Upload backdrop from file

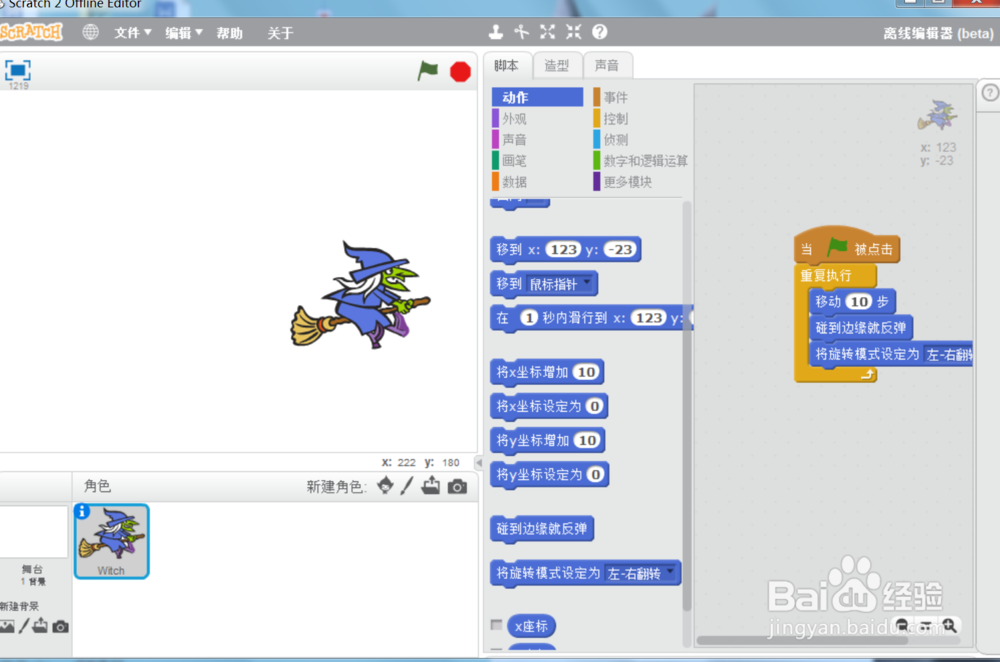tap(40, 625)
